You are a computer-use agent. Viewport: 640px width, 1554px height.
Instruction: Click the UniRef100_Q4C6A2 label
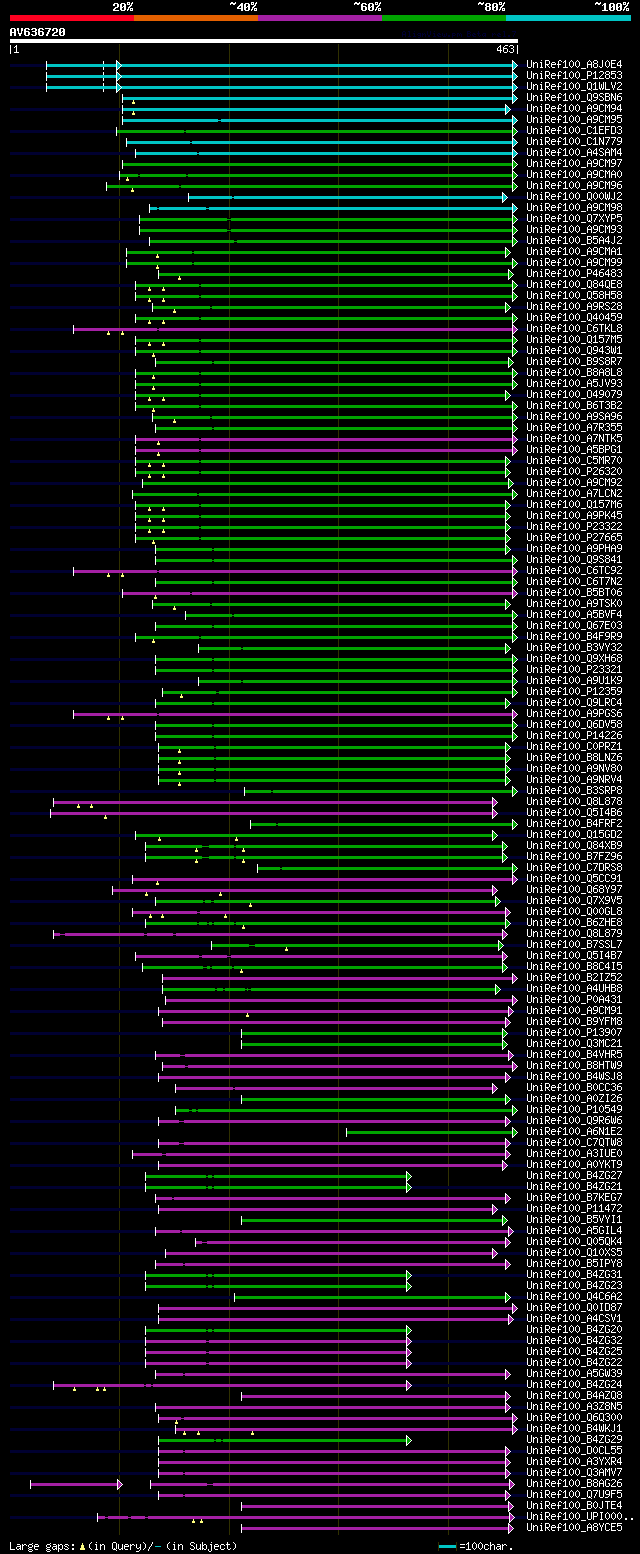[574, 1296]
